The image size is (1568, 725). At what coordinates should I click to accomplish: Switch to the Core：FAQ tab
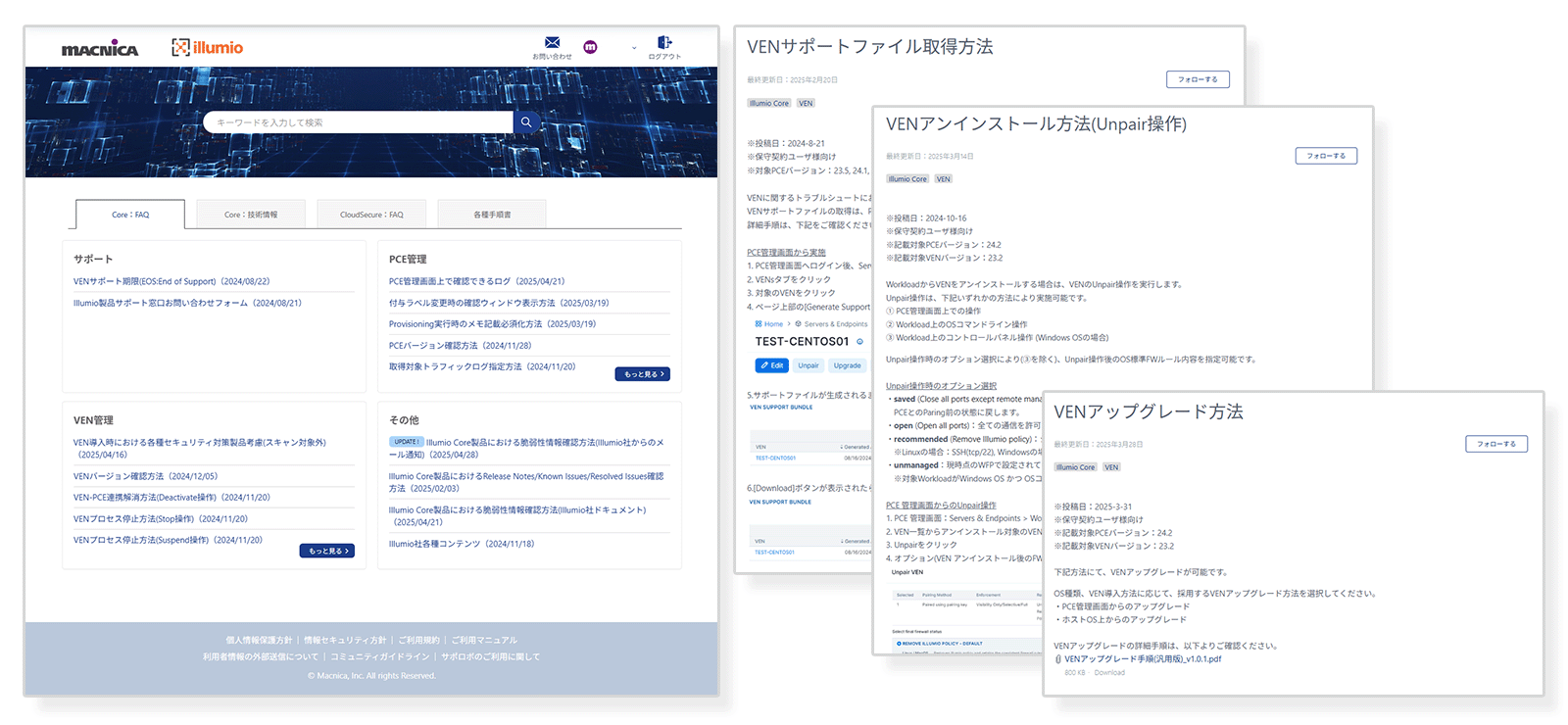click(130, 215)
